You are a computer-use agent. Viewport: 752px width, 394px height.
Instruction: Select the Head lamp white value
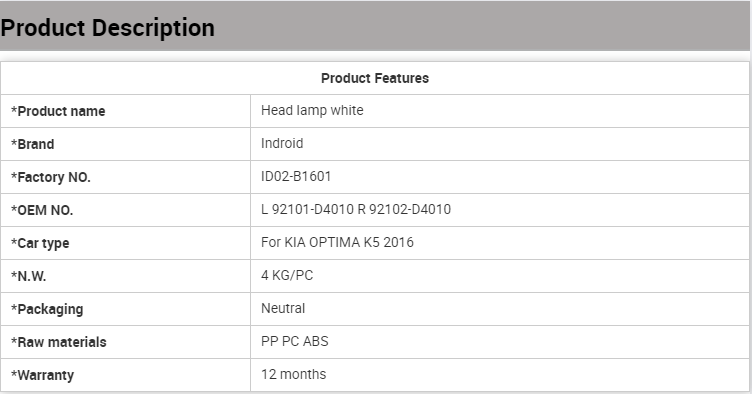[x=312, y=110]
